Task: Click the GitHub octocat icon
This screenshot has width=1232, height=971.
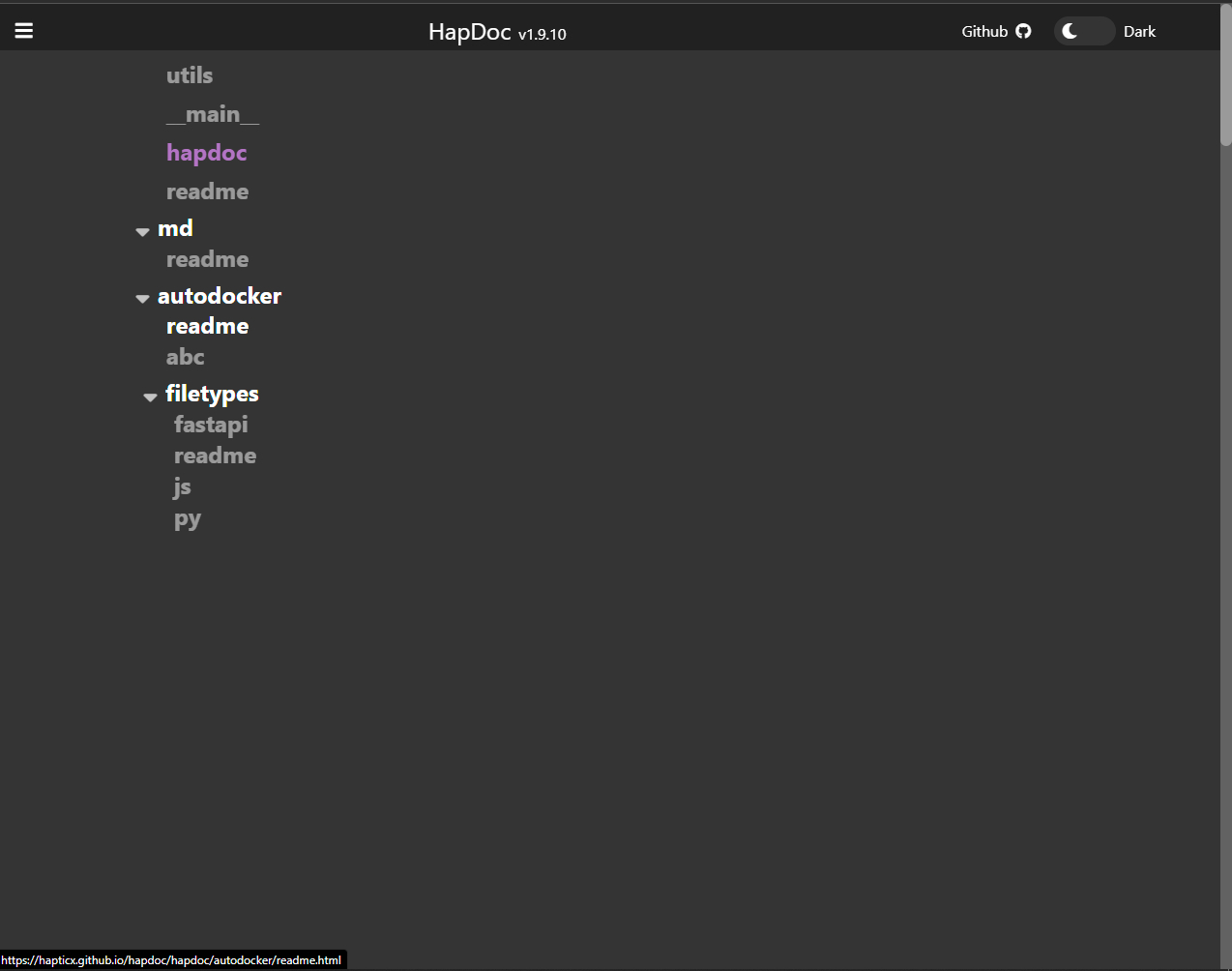Action: click(1023, 31)
